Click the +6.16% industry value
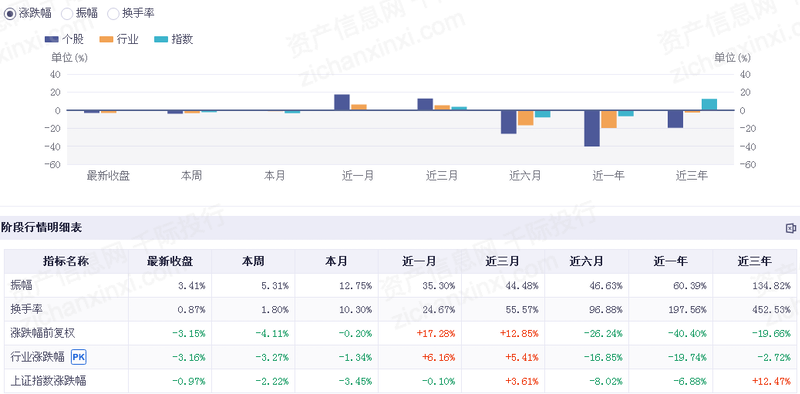 pyautogui.click(x=438, y=357)
